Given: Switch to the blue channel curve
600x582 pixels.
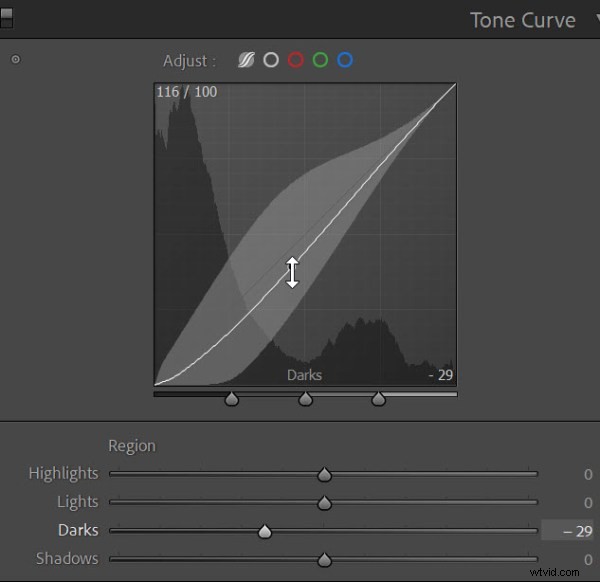Looking at the screenshot, I should (x=345, y=60).
